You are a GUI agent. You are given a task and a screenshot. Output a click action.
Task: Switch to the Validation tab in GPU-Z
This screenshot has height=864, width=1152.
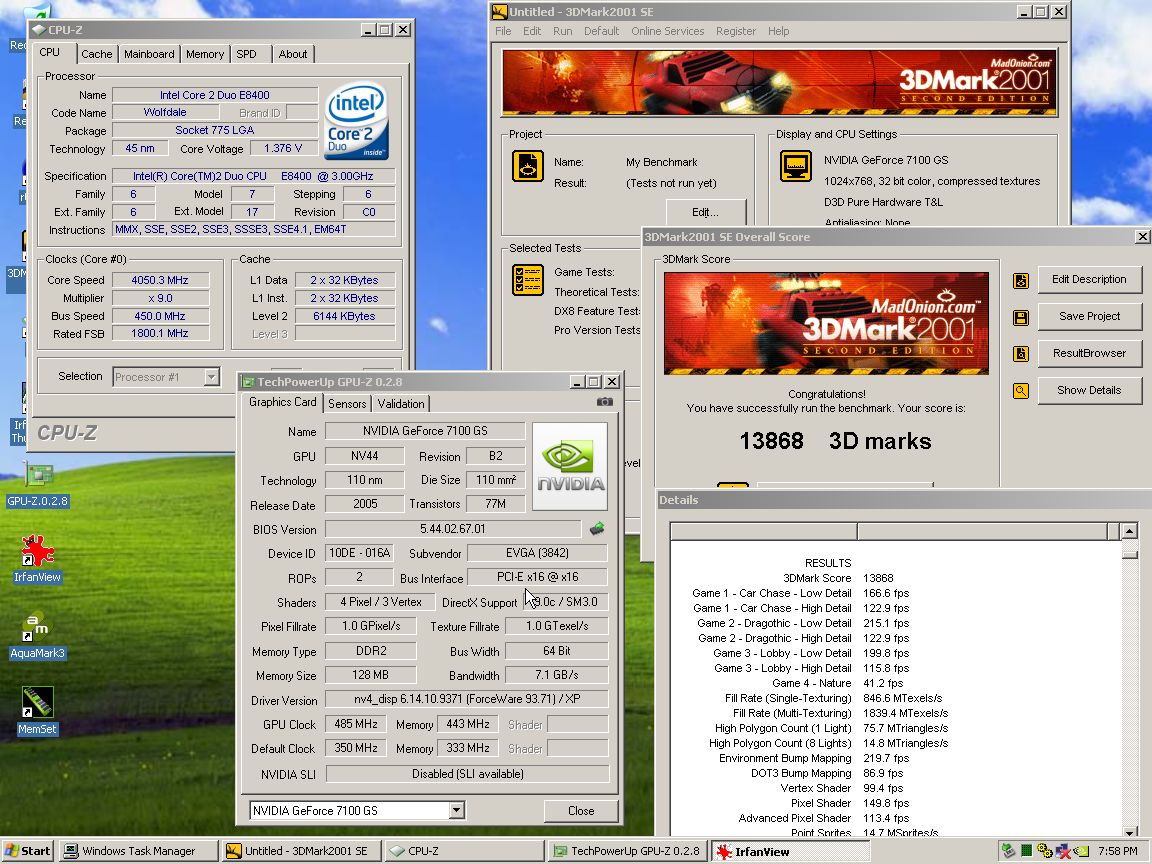tap(400, 403)
